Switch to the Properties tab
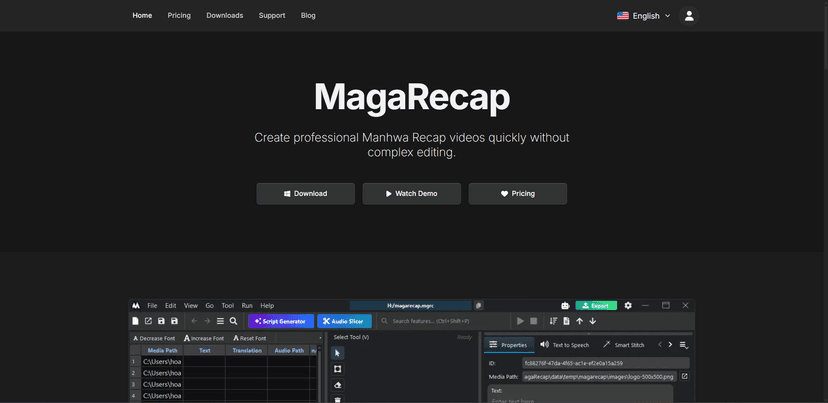The width and height of the screenshot is (828, 403). pos(509,345)
